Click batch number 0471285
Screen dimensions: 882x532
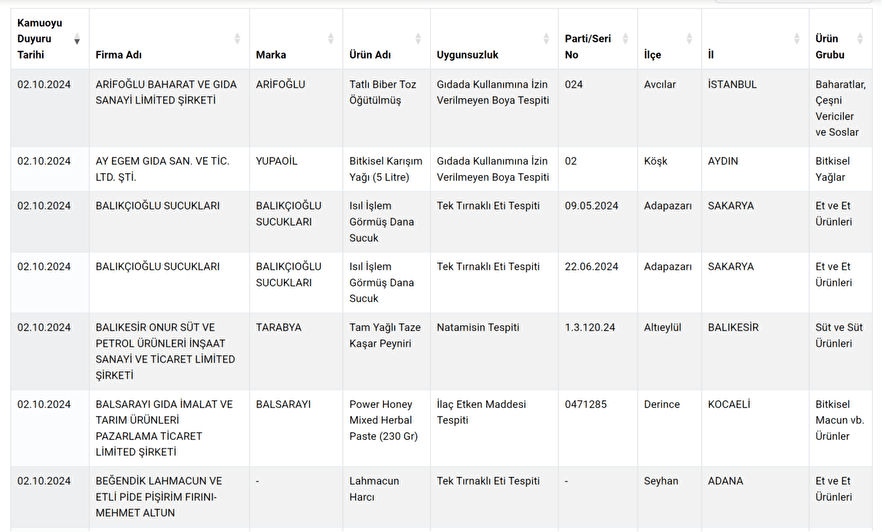[586, 404]
